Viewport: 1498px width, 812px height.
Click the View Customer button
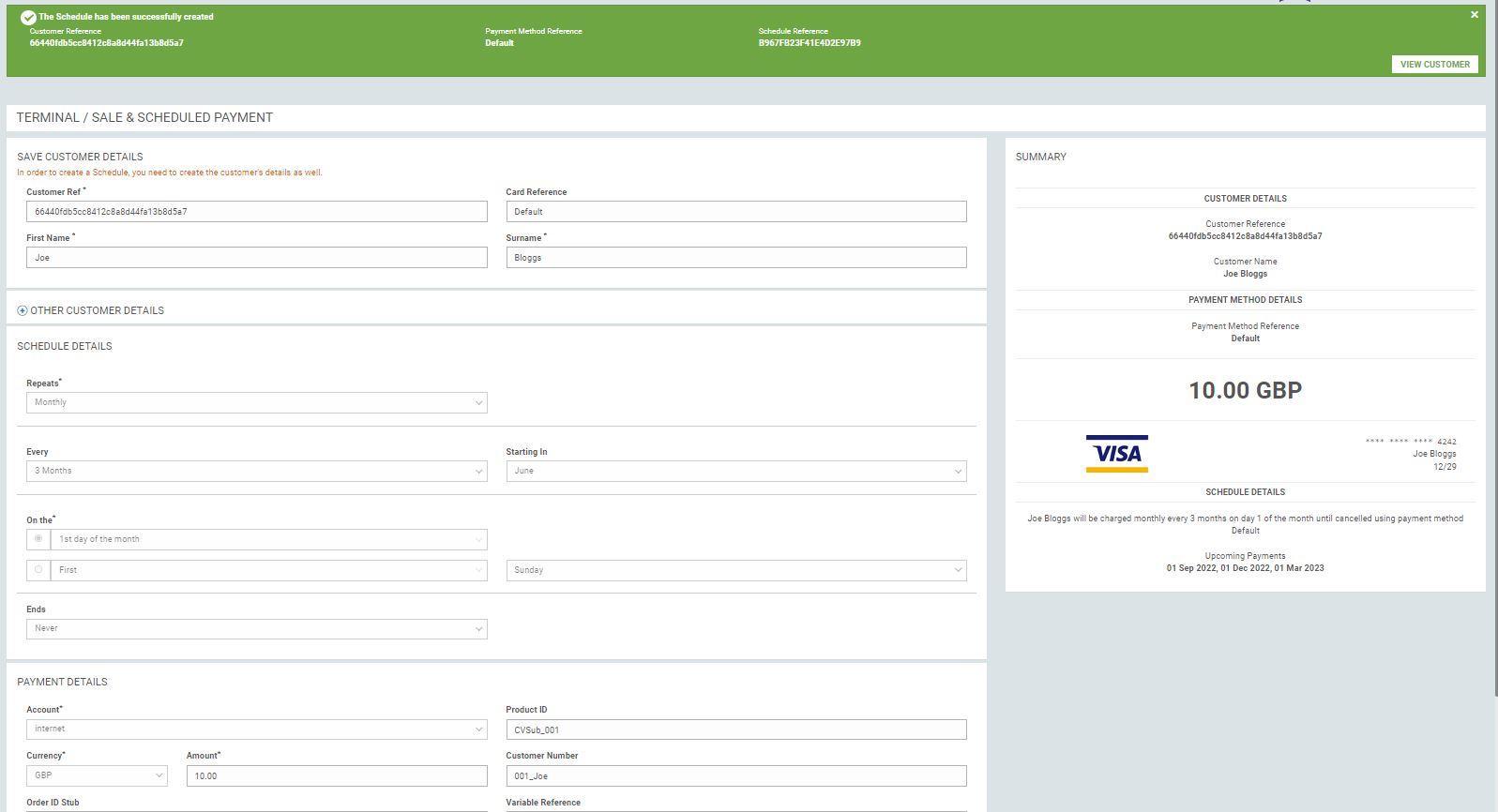coord(1434,65)
